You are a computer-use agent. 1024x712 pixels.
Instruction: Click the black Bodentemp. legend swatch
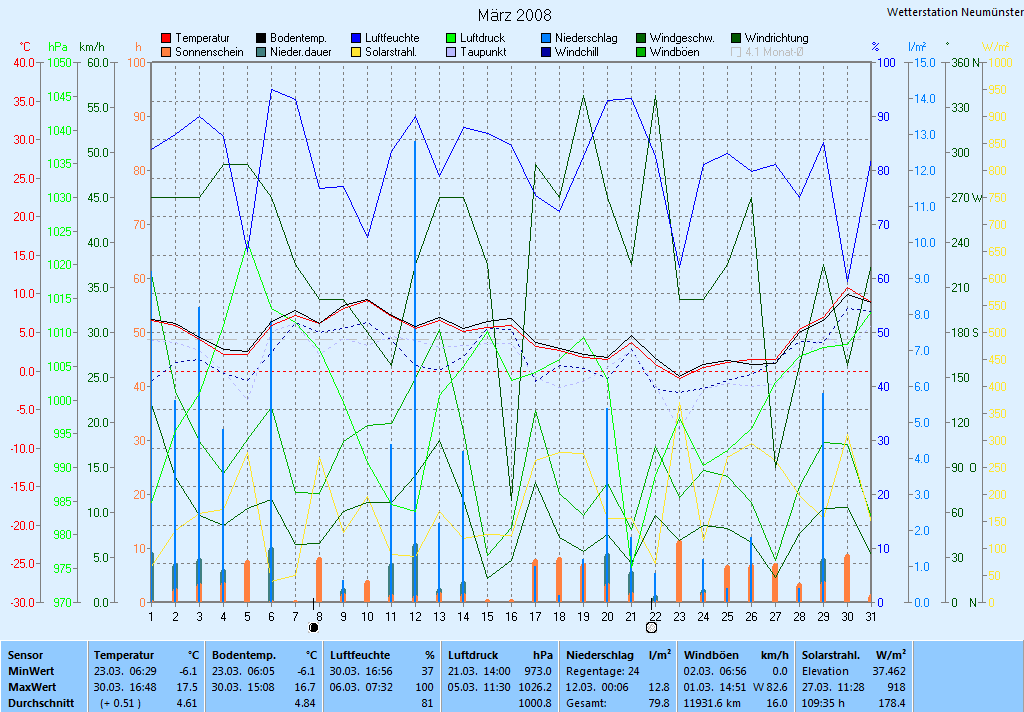coord(261,39)
